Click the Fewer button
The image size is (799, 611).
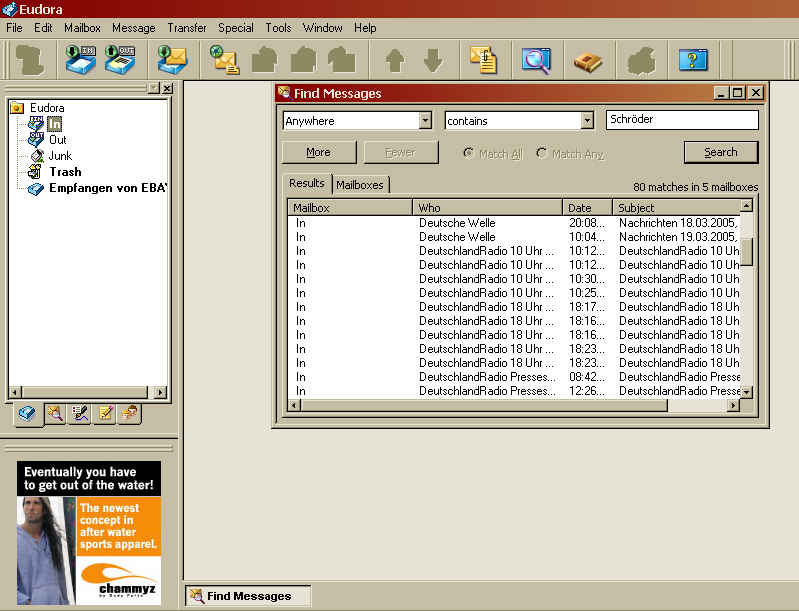tap(401, 152)
